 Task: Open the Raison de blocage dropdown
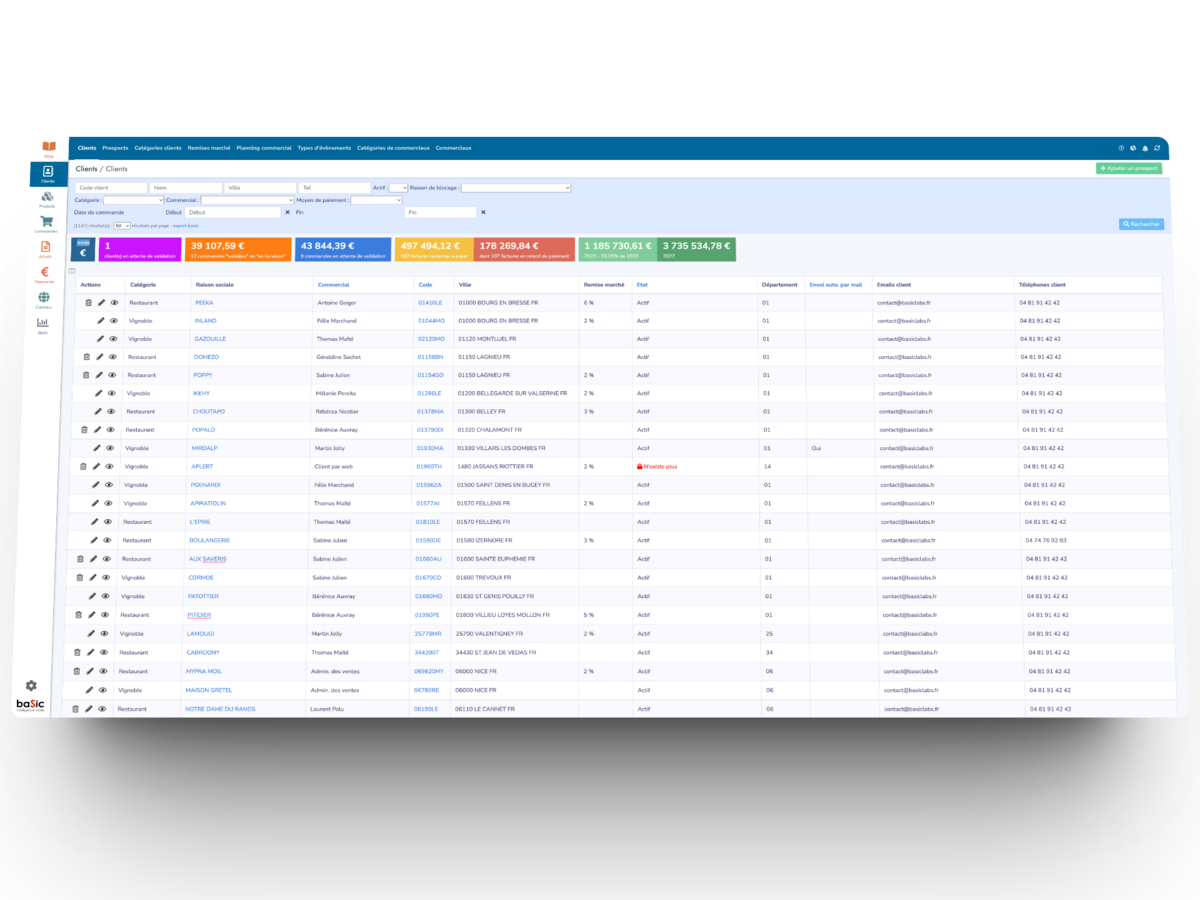click(515, 188)
